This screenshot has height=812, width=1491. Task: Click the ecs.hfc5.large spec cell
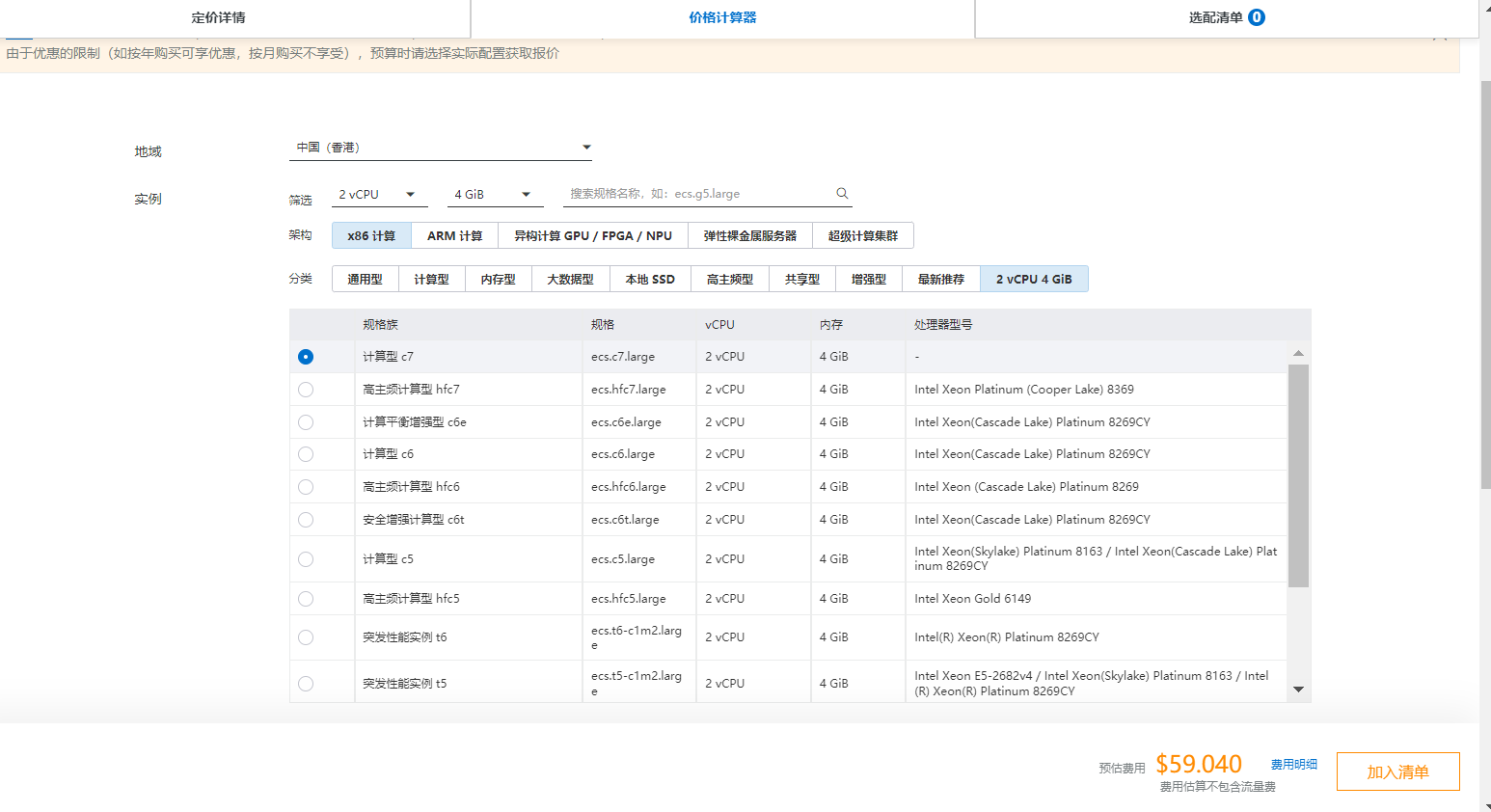[x=639, y=599]
